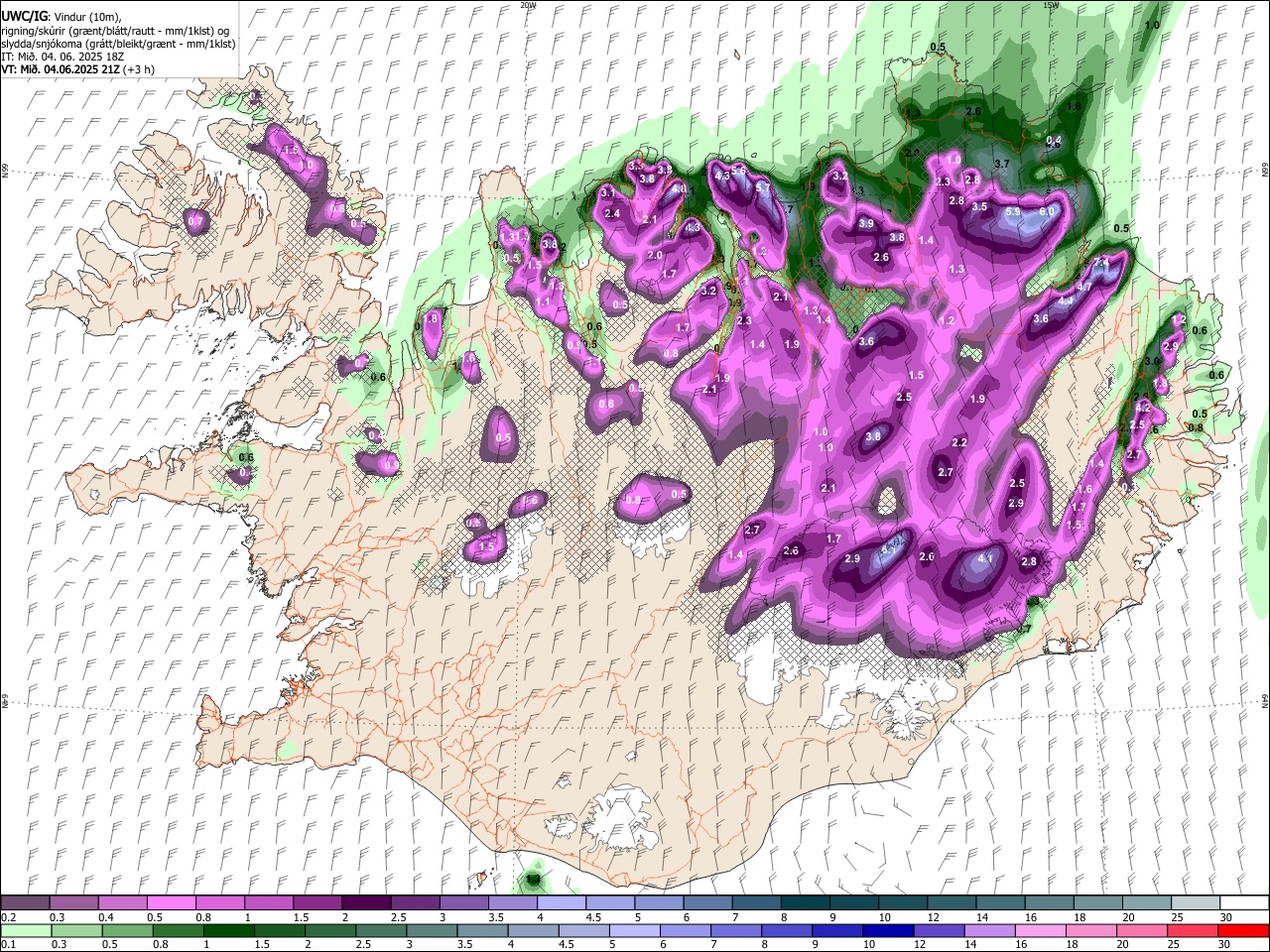Click the lower-row pink swatch between 18 and 20
Viewport: 1270px width, 952px height.
tap(1092, 930)
